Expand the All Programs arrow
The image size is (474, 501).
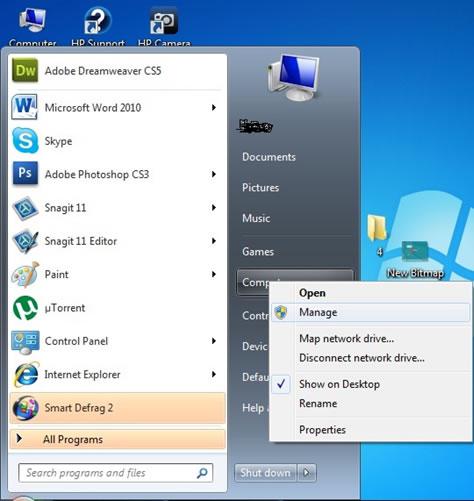[19, 439]
